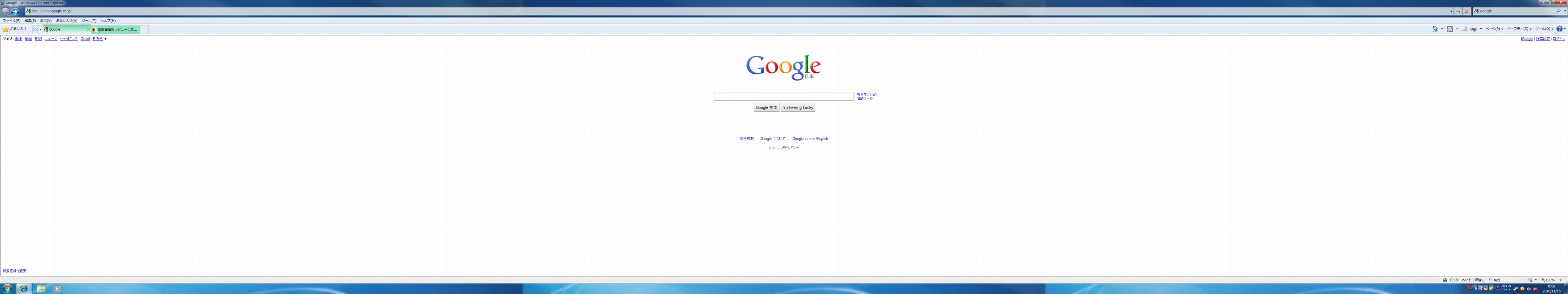Open the recent pages dropdown beside Forward
The image size is (1568, 294).
coord(22,12)
